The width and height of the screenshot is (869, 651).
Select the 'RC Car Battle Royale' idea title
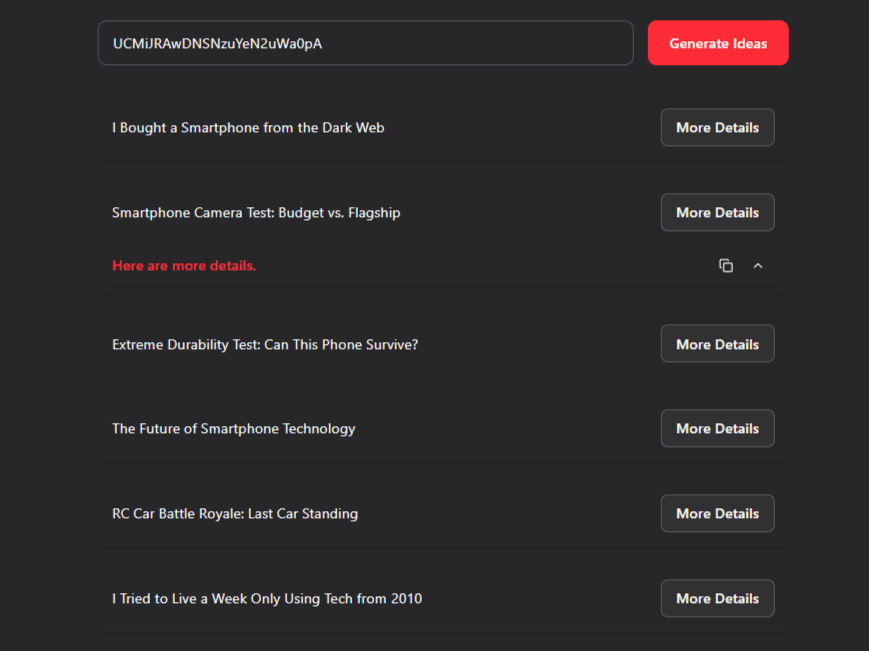[235, 514]
